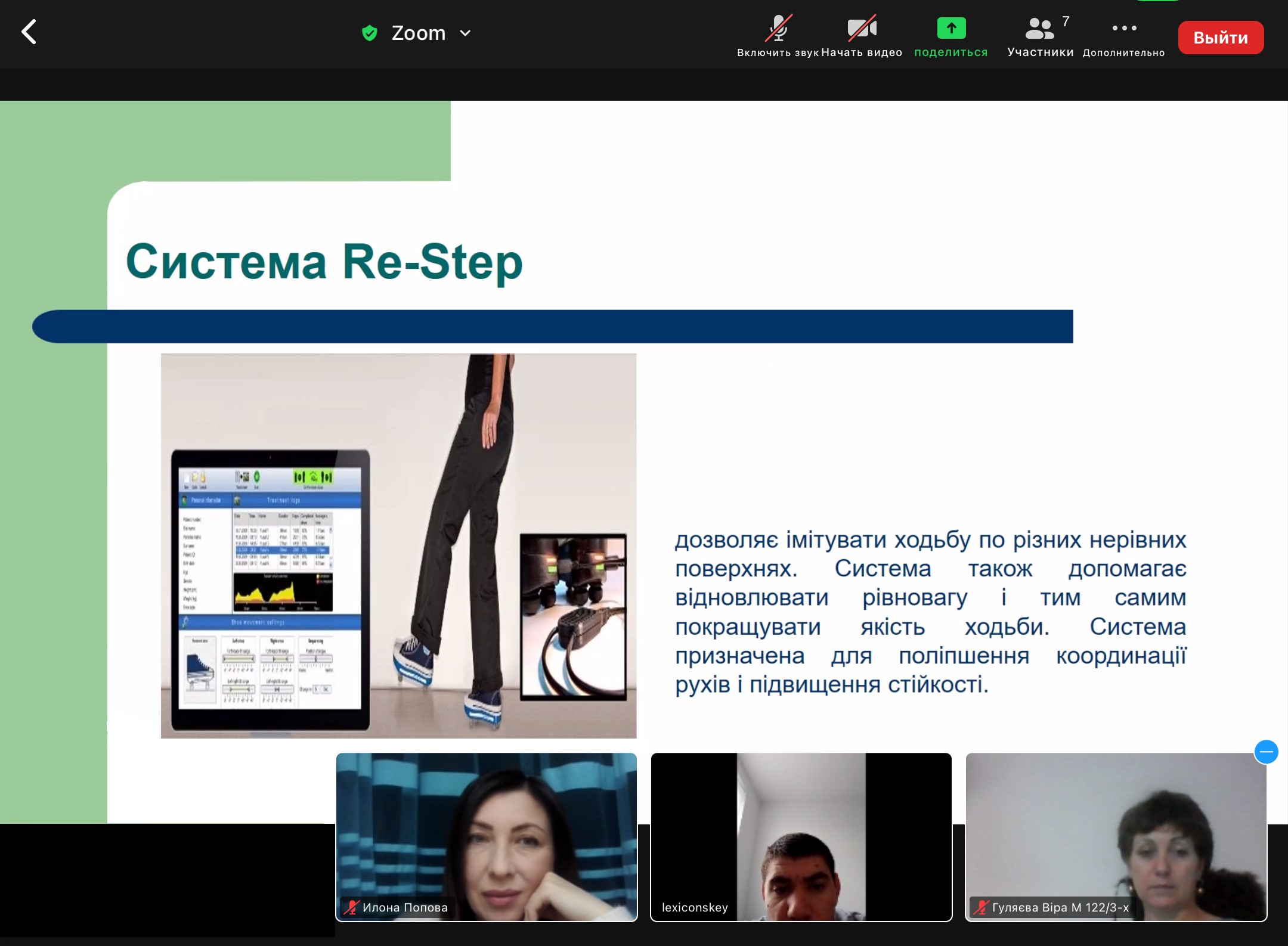The image size is (1288, 946).
Task: Tap the participant count number 7
Action: pyautogui.click(x=1066, y=21)
